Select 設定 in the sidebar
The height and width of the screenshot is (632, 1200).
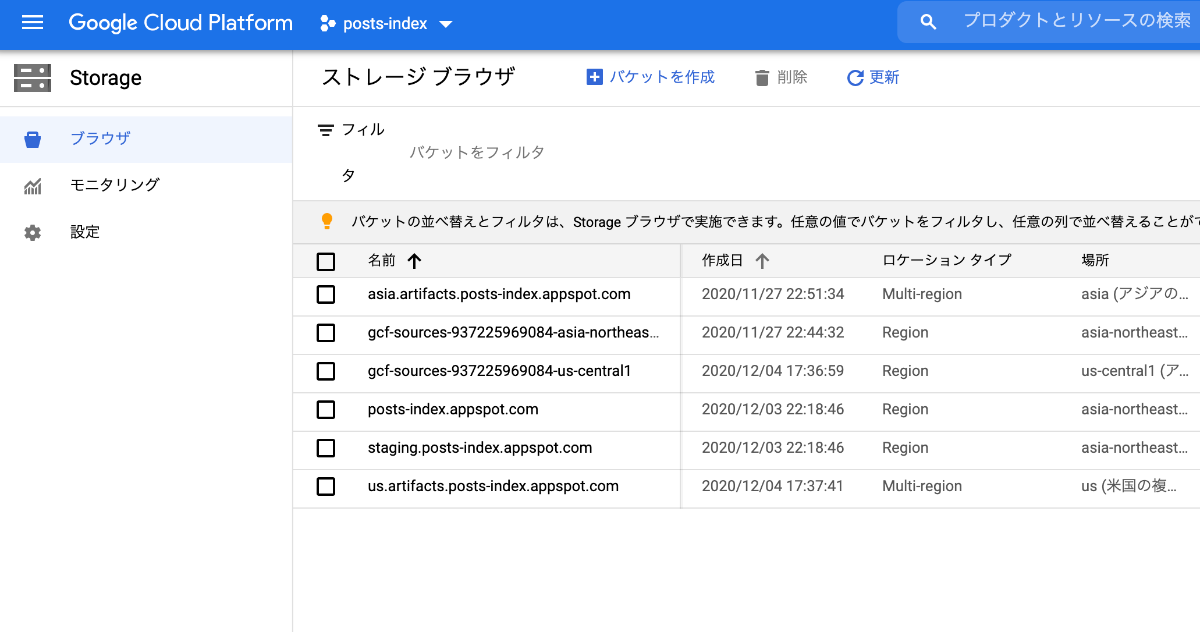pos(146,233)
